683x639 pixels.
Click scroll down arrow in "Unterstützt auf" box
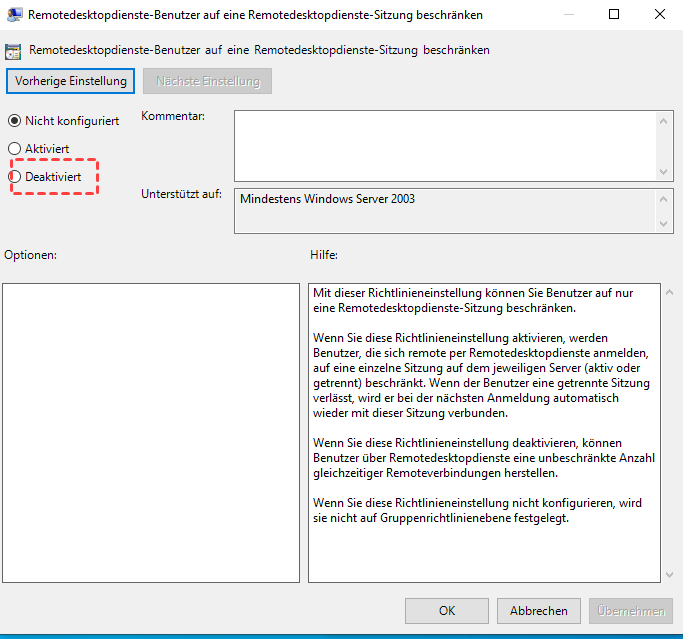667,224
